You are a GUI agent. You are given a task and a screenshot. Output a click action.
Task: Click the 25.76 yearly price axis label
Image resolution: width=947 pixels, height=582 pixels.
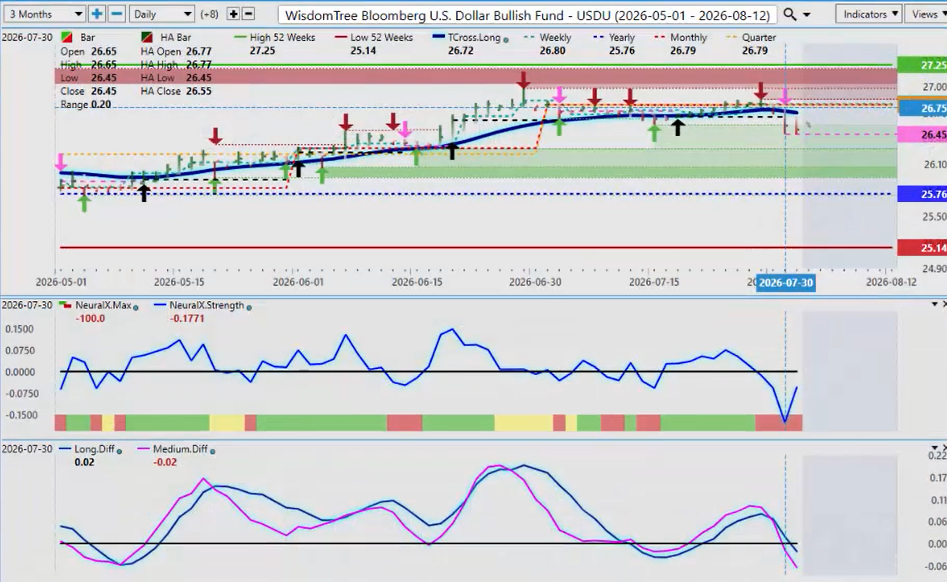922,194
